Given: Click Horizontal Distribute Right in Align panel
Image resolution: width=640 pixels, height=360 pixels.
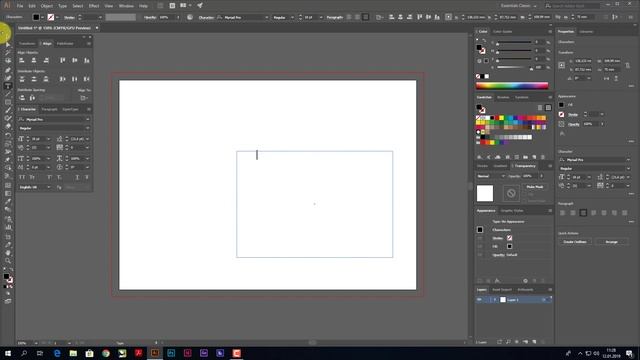Looking at the screenshot, I should coord(87,79).
